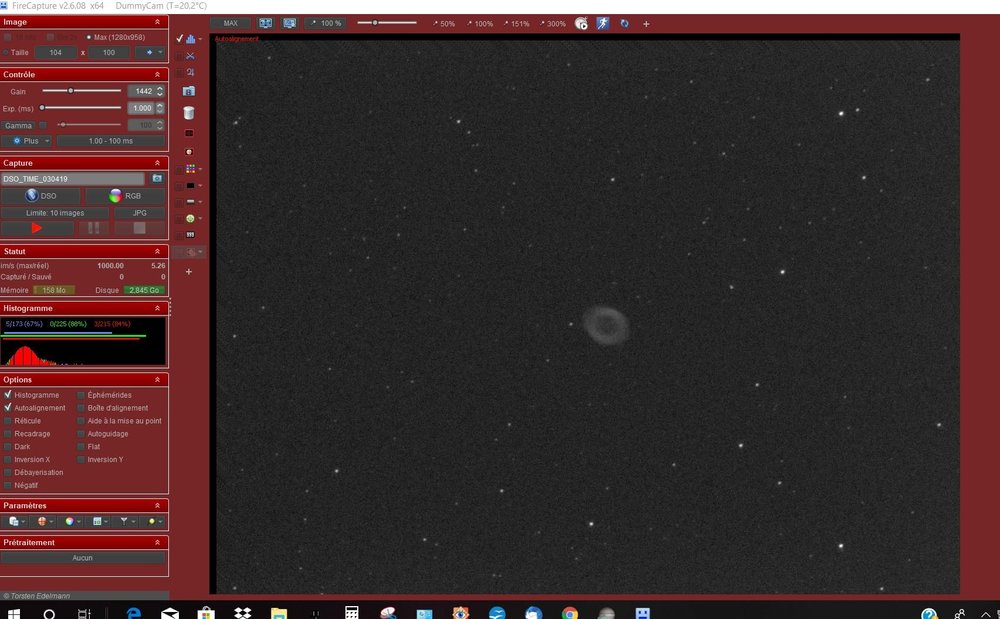The image size is (1000, 619).
Task: Click the JPG format button
Action: click(140, 213)
